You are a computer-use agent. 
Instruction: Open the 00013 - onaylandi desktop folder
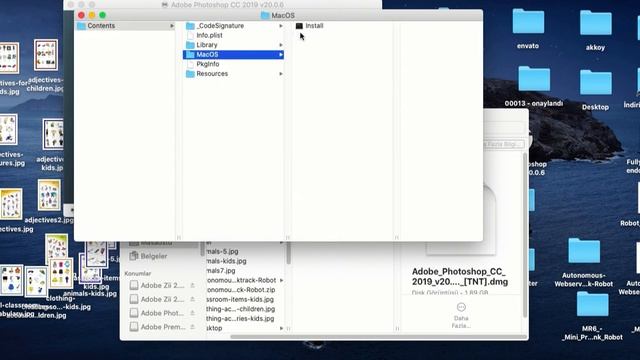534,79
